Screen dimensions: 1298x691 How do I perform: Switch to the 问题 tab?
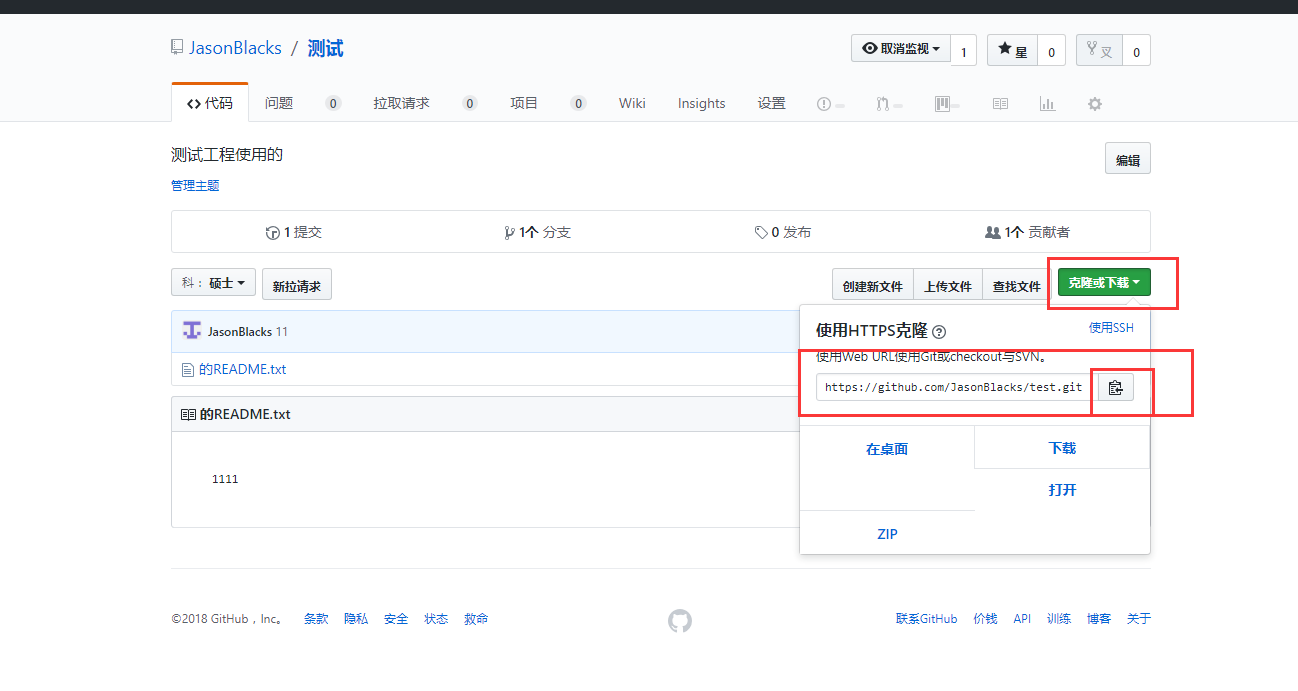(x=279, y=103)
